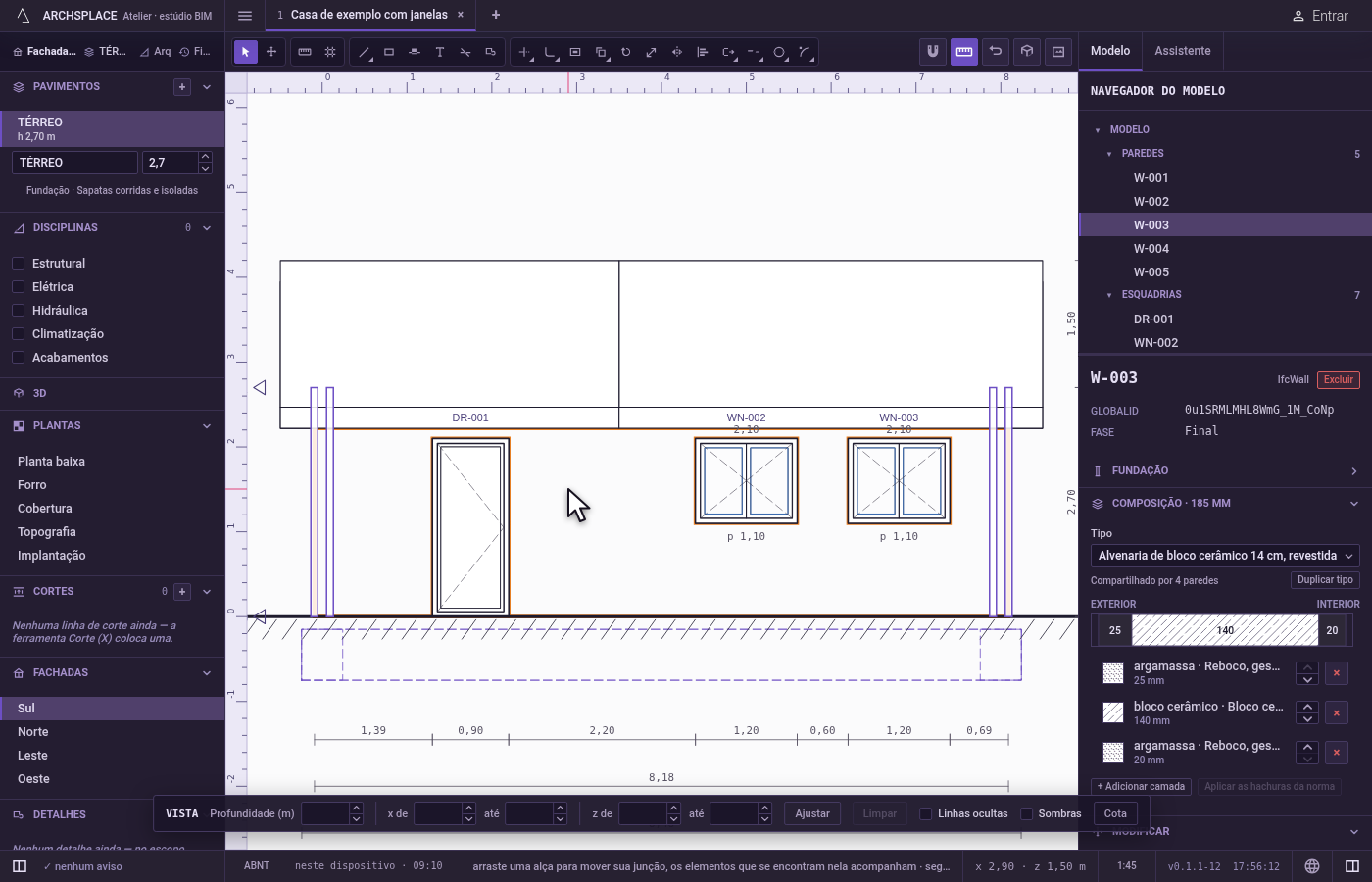Image resolution: width=1372 pixels, height=882 pixels.
Task: Expand the Fundação section
Action: tap(1225, 471)
